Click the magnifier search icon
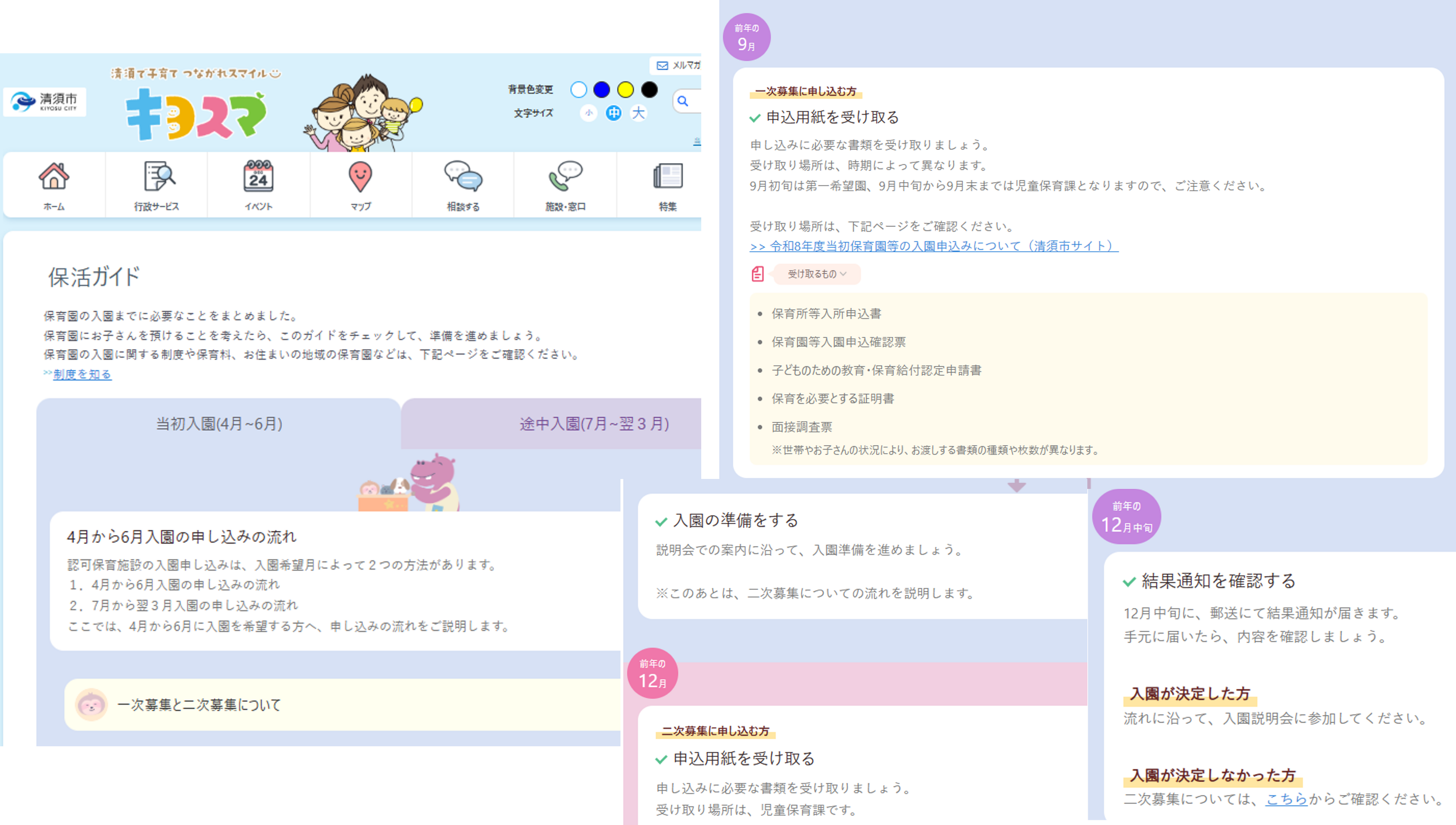 pyautogui.click(x=683, y=101)
